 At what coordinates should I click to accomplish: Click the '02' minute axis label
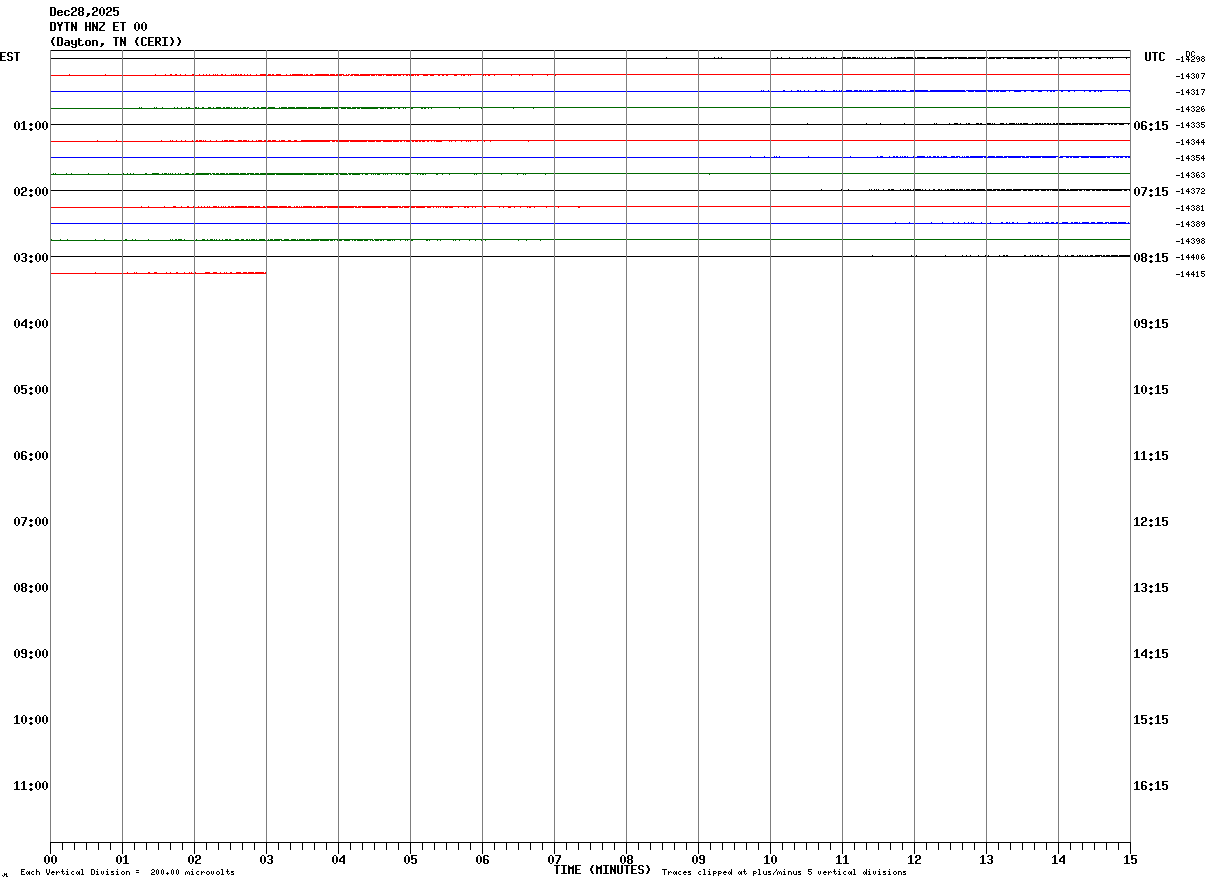194,859
